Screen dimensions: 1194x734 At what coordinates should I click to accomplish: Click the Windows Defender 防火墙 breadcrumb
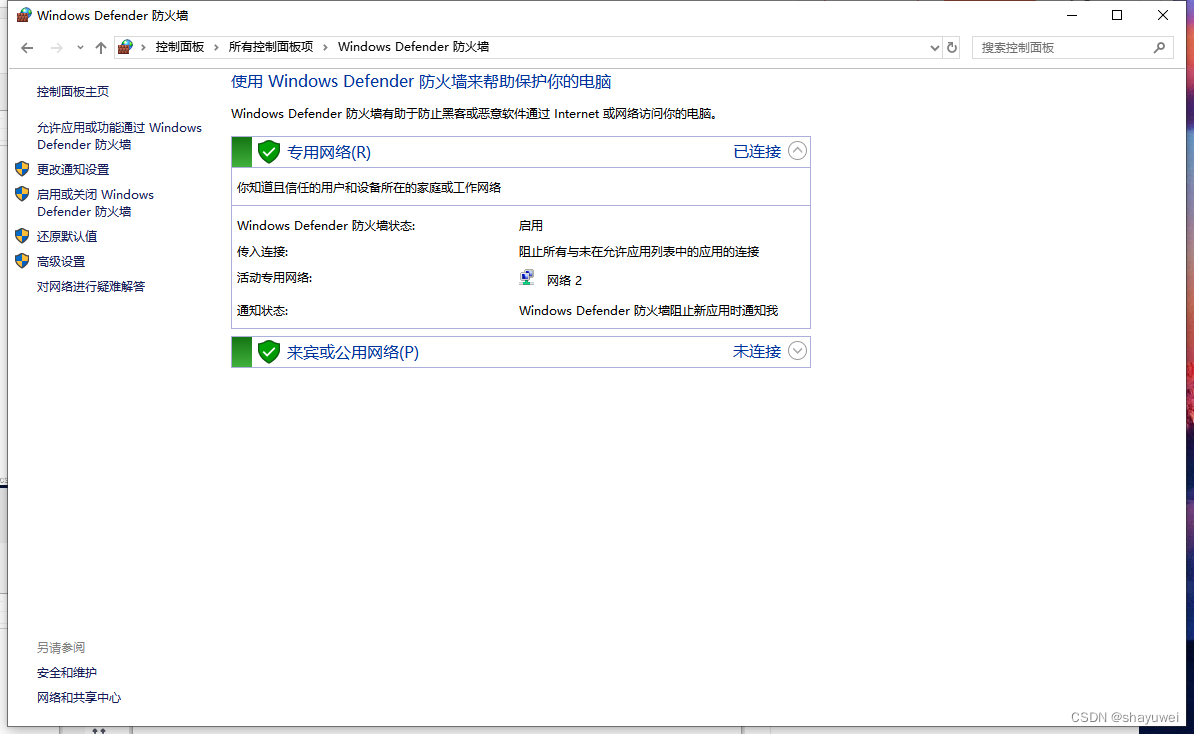[413, 47]
